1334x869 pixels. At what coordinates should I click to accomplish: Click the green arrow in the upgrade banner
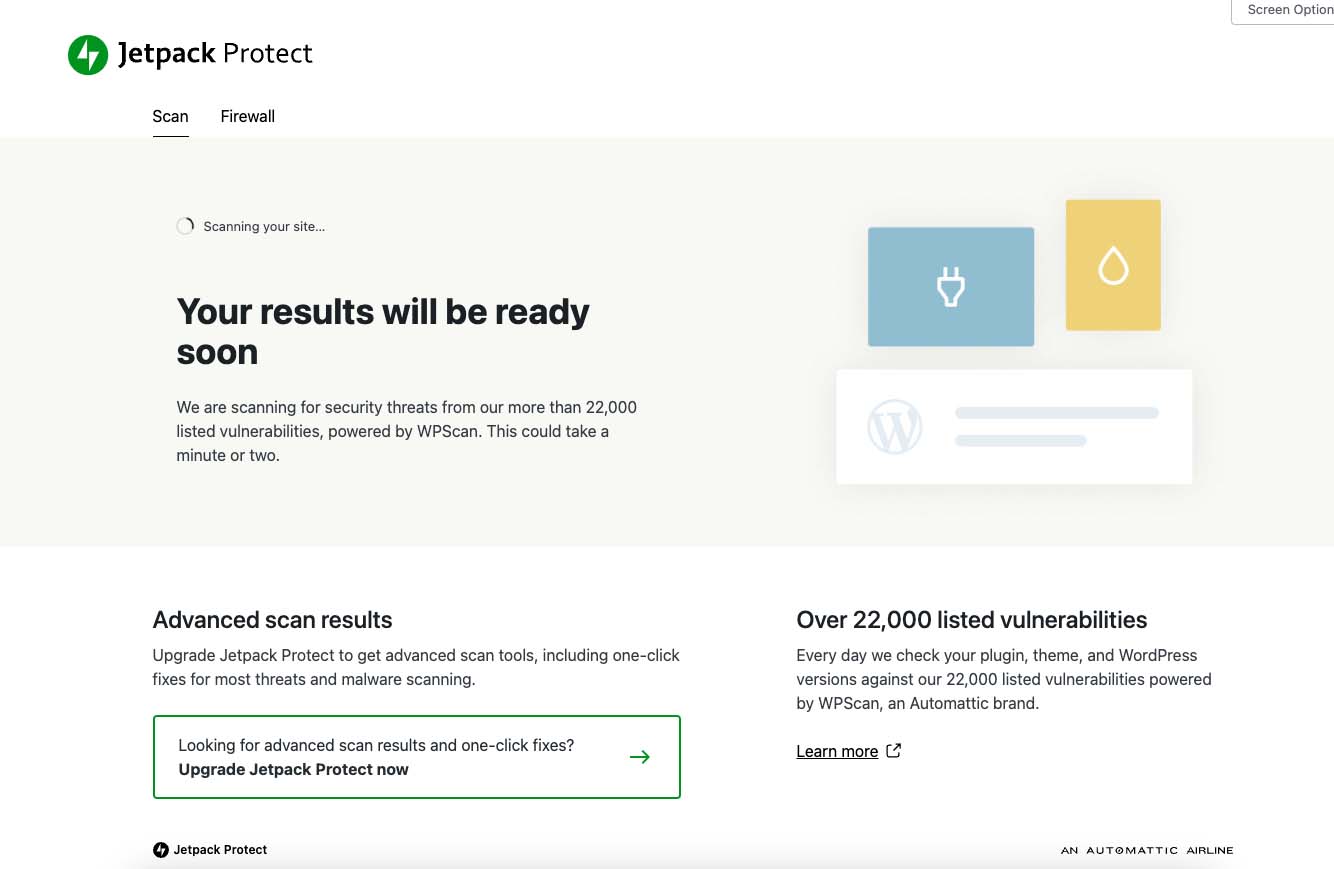pyautogui.click(x=640, y=757)
